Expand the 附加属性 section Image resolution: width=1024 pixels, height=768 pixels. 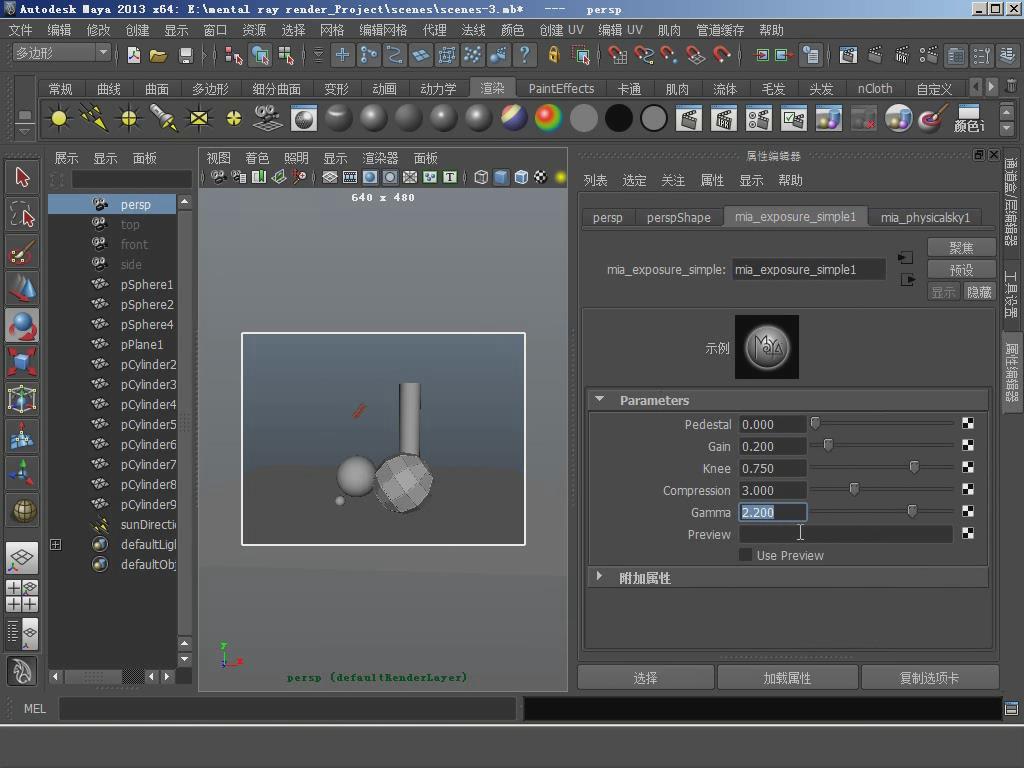(599, 577)
